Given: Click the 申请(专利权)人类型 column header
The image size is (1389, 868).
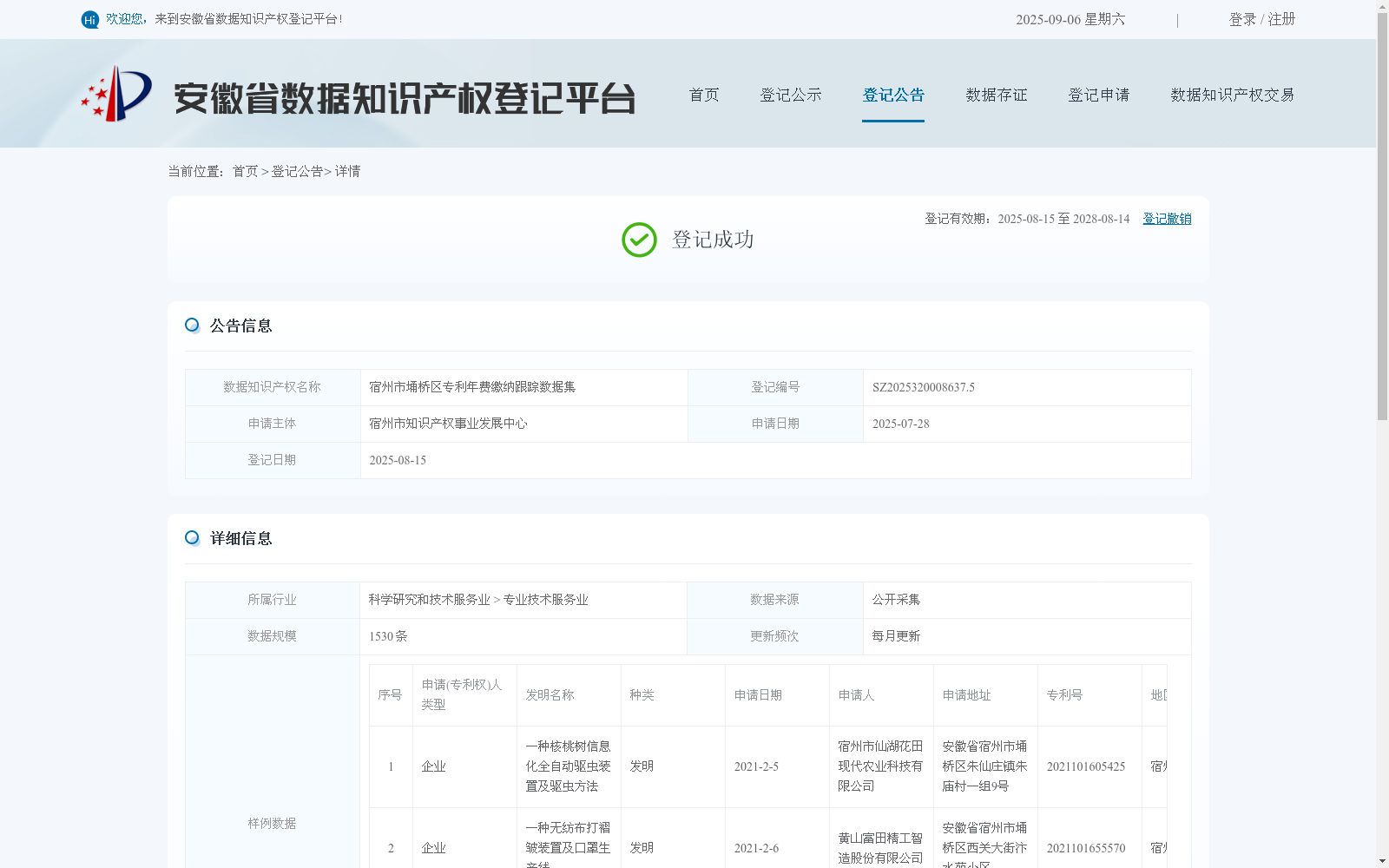Looking at the screenshot, I should click(x=462, y=694).
